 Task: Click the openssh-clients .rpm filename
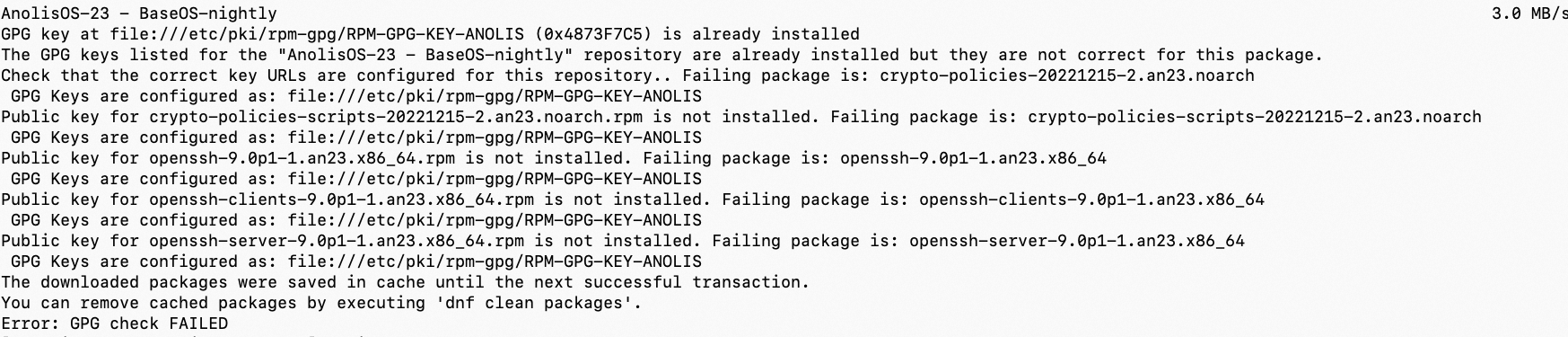pos(342,200)
